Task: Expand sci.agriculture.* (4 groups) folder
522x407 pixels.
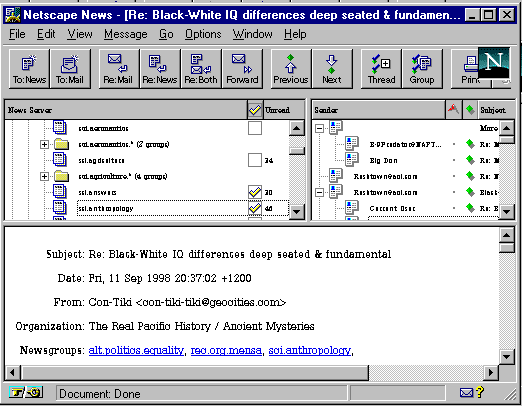Action: pos(44,176)
